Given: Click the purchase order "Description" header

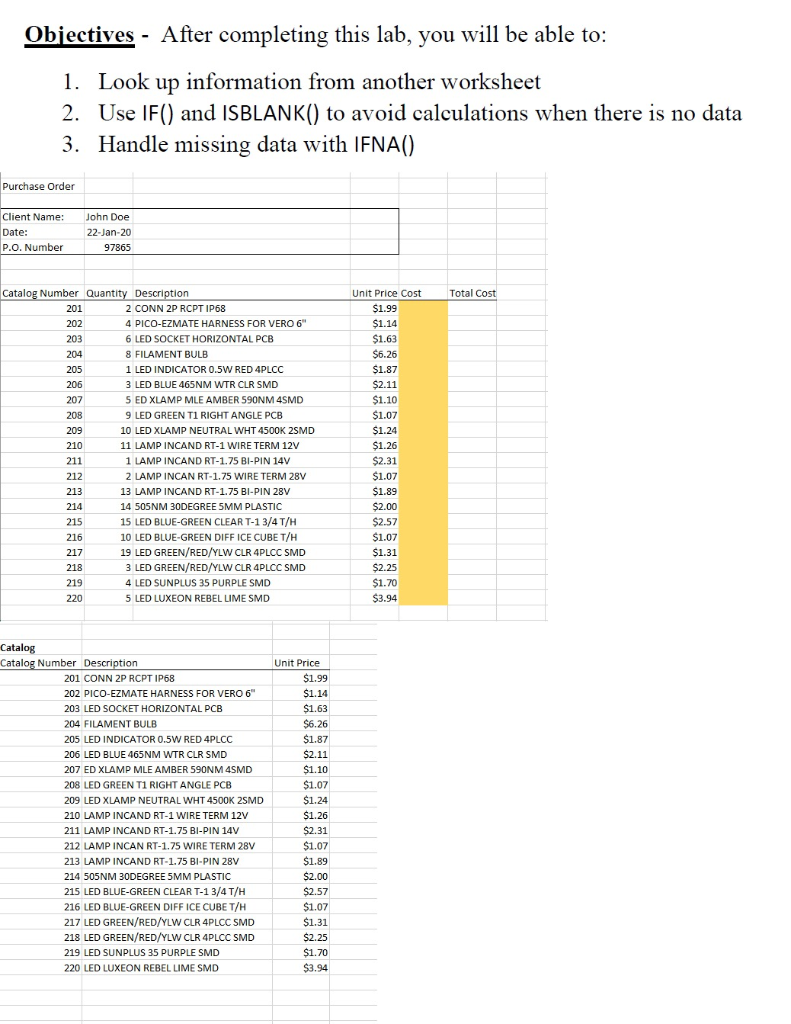Looking at the screenshot, I should click(161, 293).
